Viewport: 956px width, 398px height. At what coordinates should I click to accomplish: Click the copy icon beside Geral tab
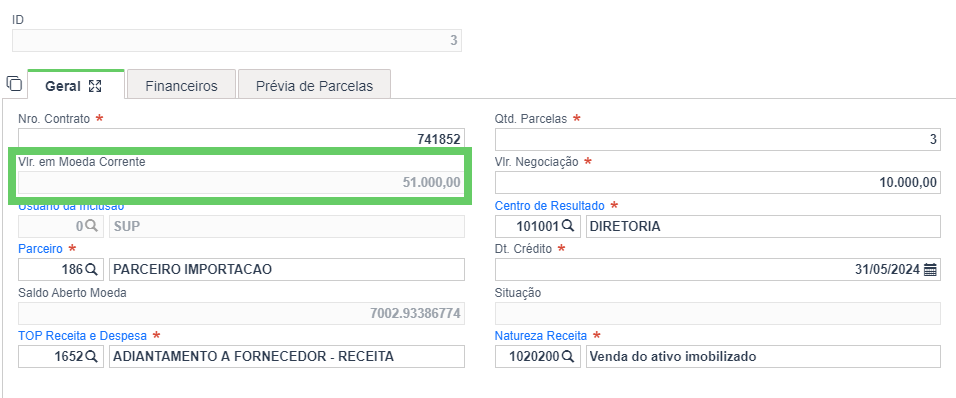[13, 83]
